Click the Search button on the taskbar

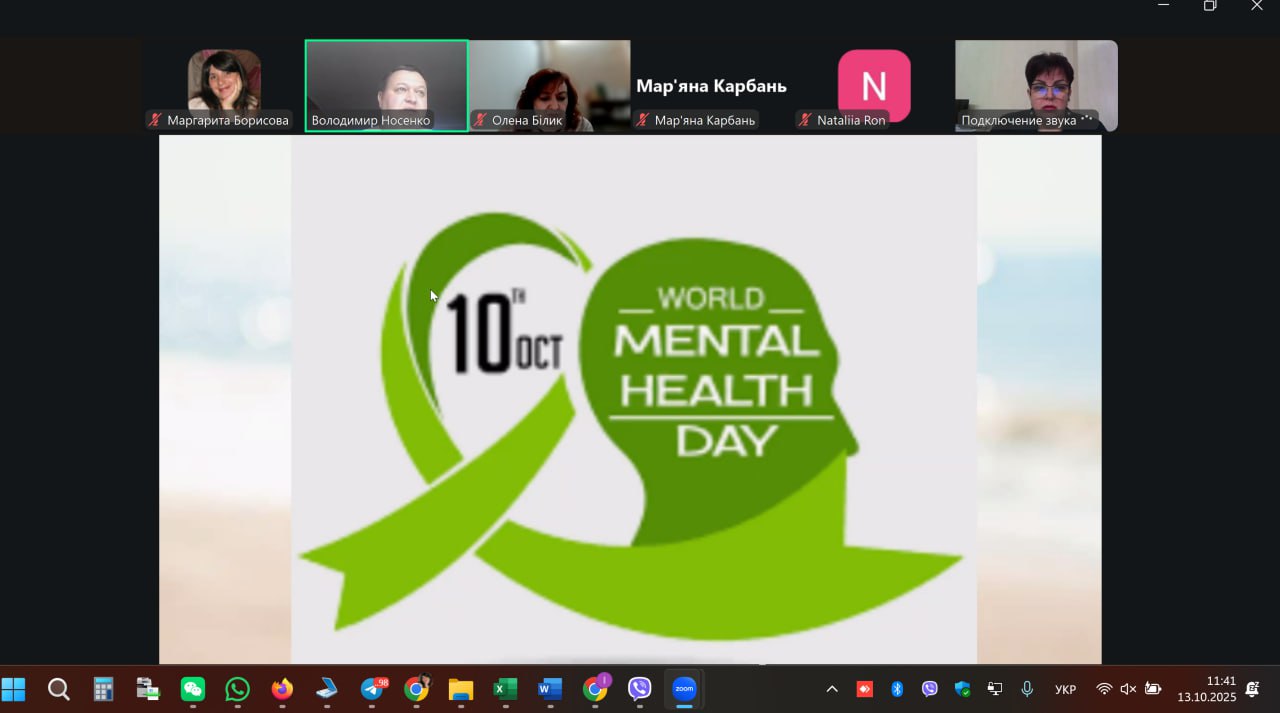tap(59, 689)
